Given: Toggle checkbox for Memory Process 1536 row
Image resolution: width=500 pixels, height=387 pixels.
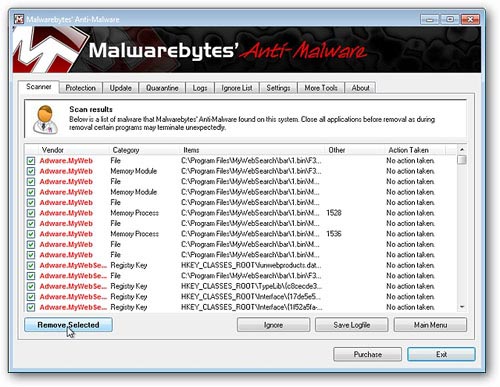Looking at the screenshot, I should point(31,234).
